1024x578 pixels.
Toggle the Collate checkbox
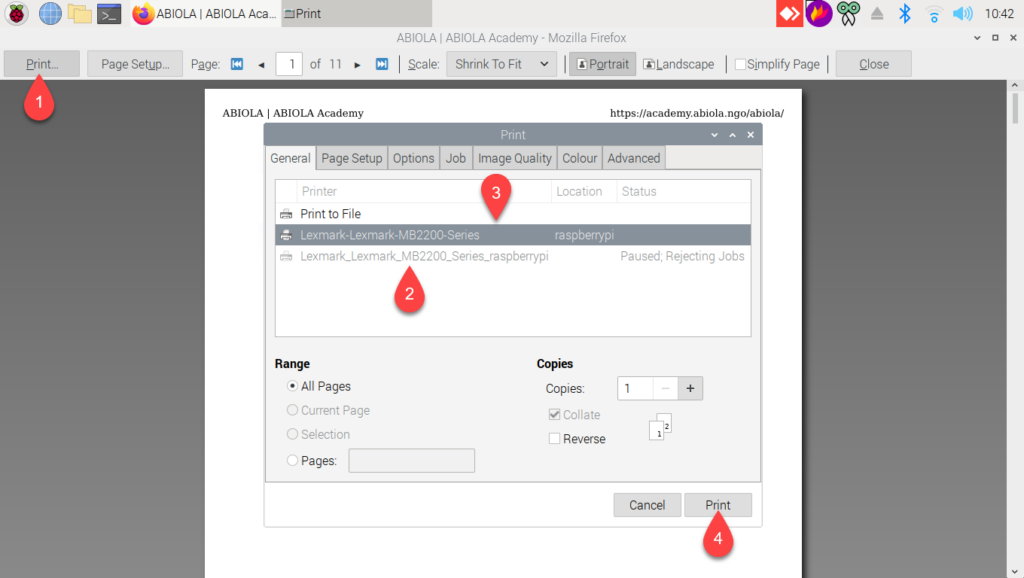point(554,414)
